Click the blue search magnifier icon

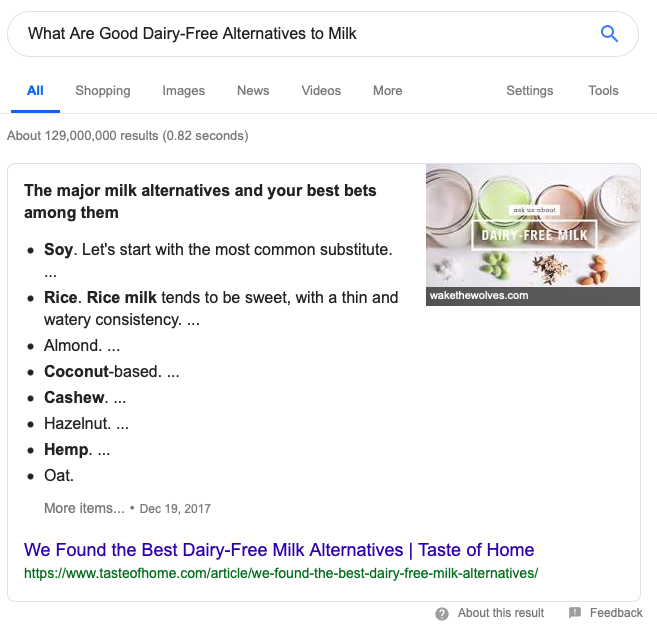(609, 34)
